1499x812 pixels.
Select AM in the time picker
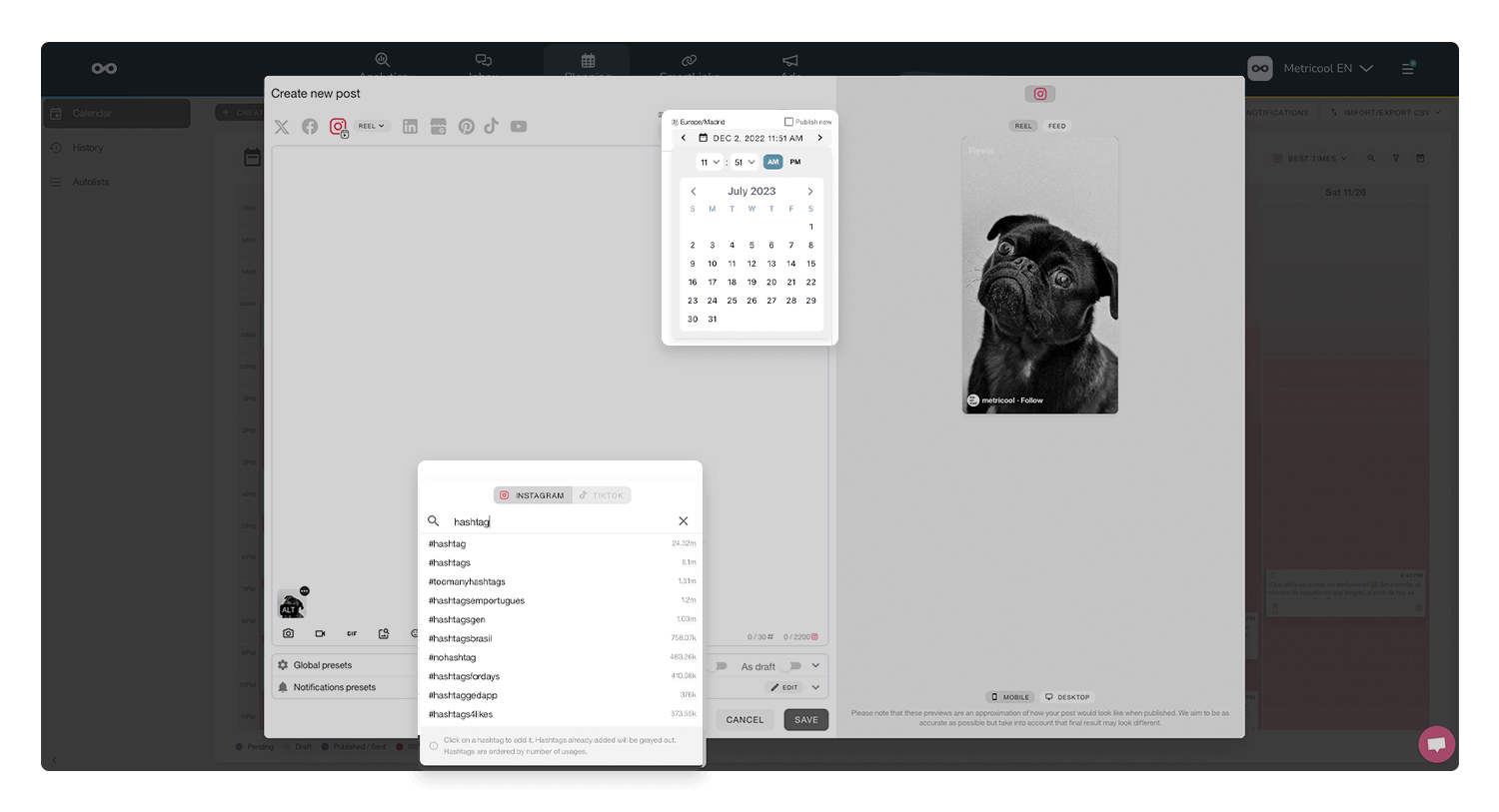[772, 162]
